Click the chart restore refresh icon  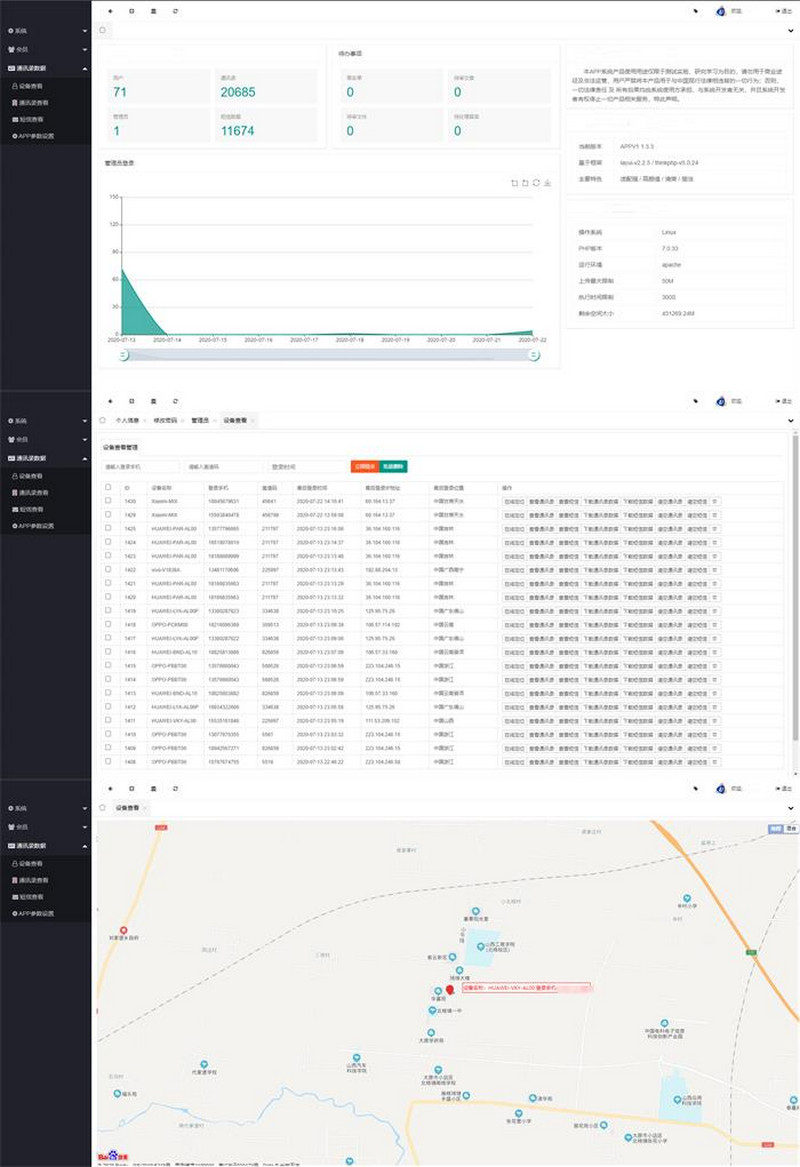(x=536, y=182)
